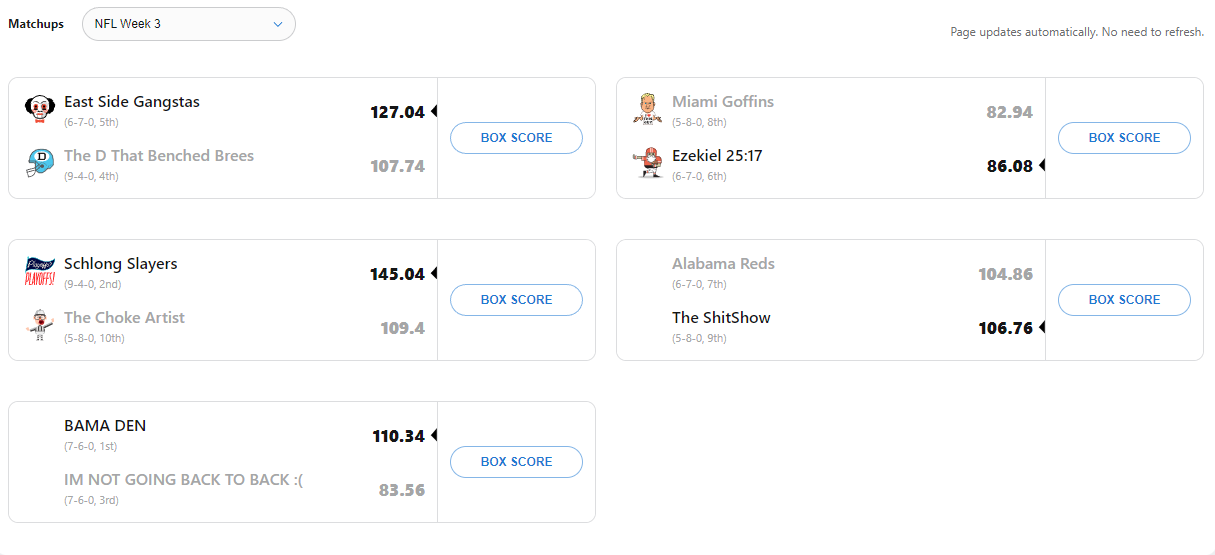This screenshot has width=1215, height=555.
Task: View box score for Schlong Slayers game
Action: pos(516,300)
